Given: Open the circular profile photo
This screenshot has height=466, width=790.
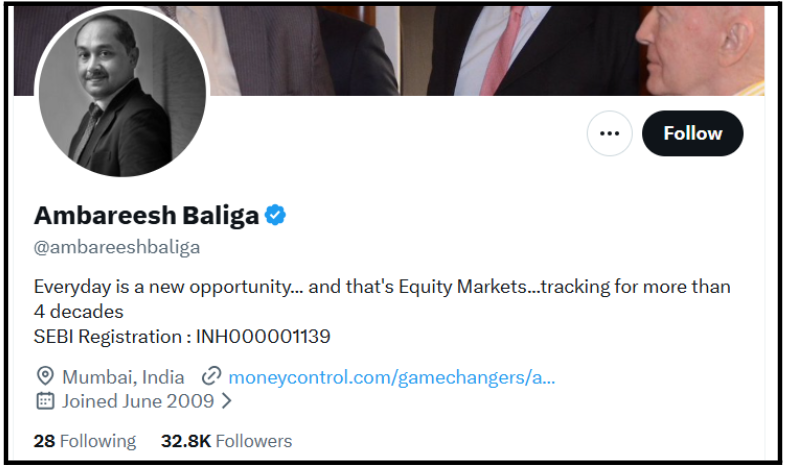Looking at the screenshot, I should (122, 92).
